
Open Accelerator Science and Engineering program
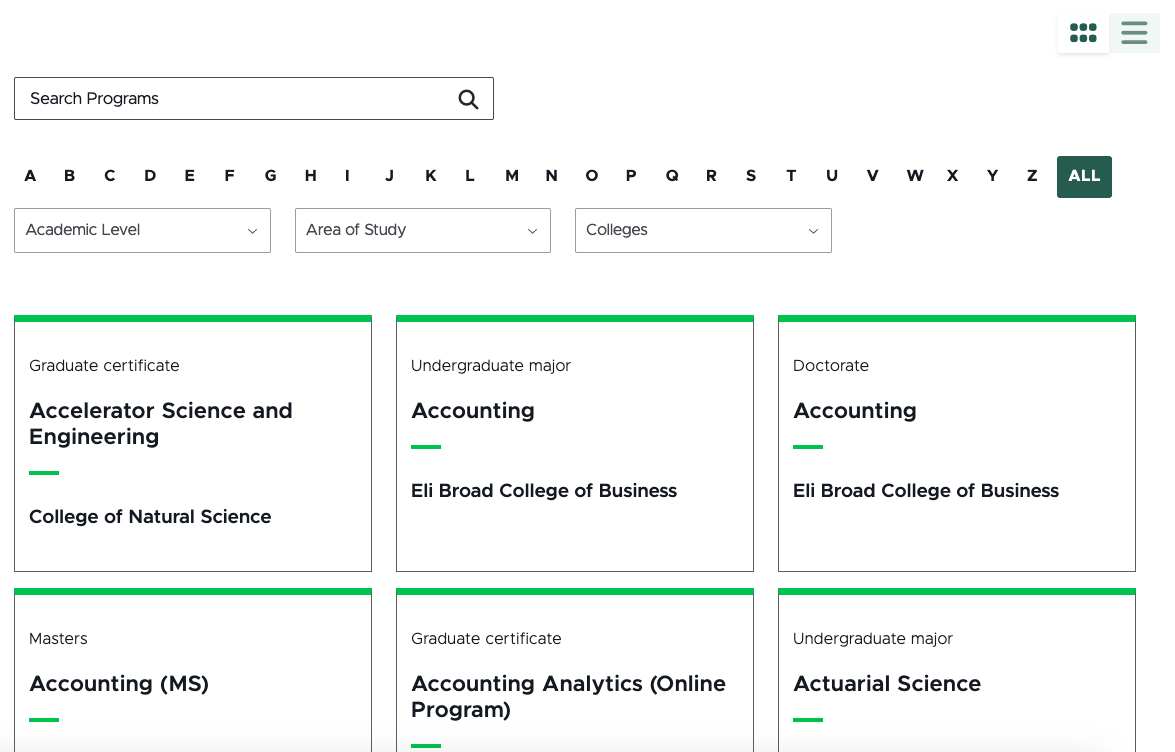160,424
